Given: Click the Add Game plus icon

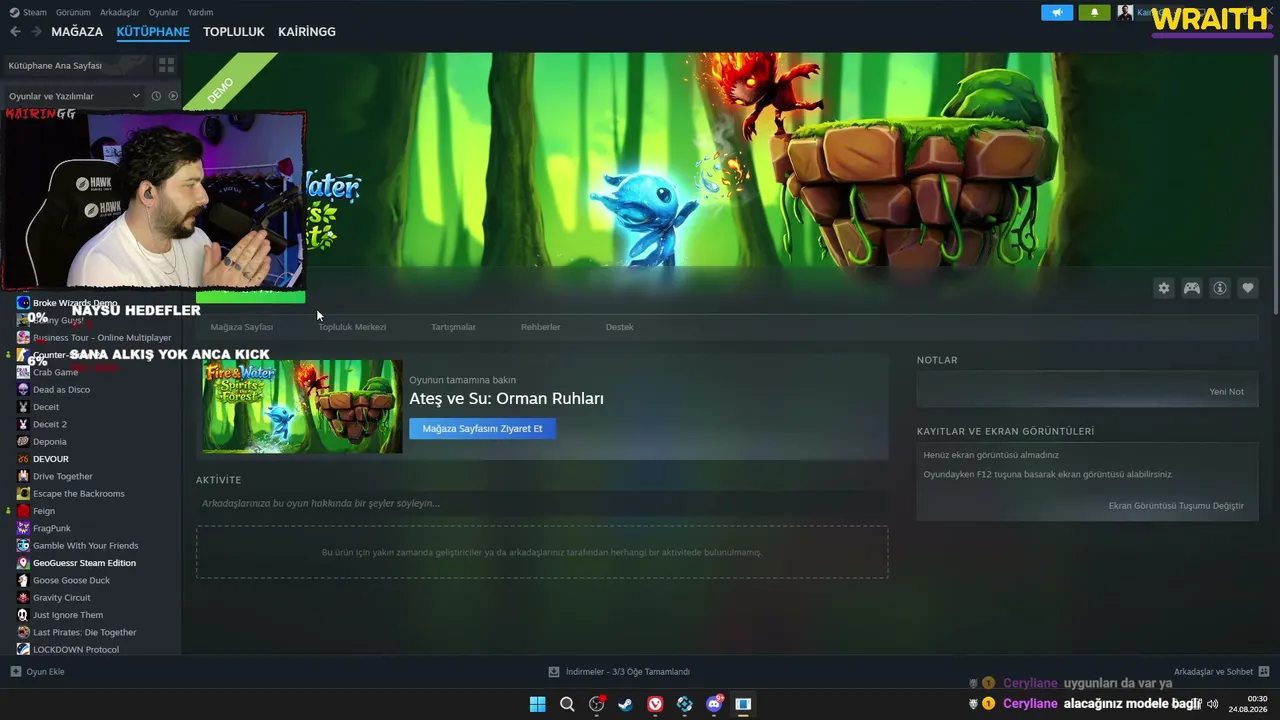Looking at the screenshot, I should pos(15,672).
